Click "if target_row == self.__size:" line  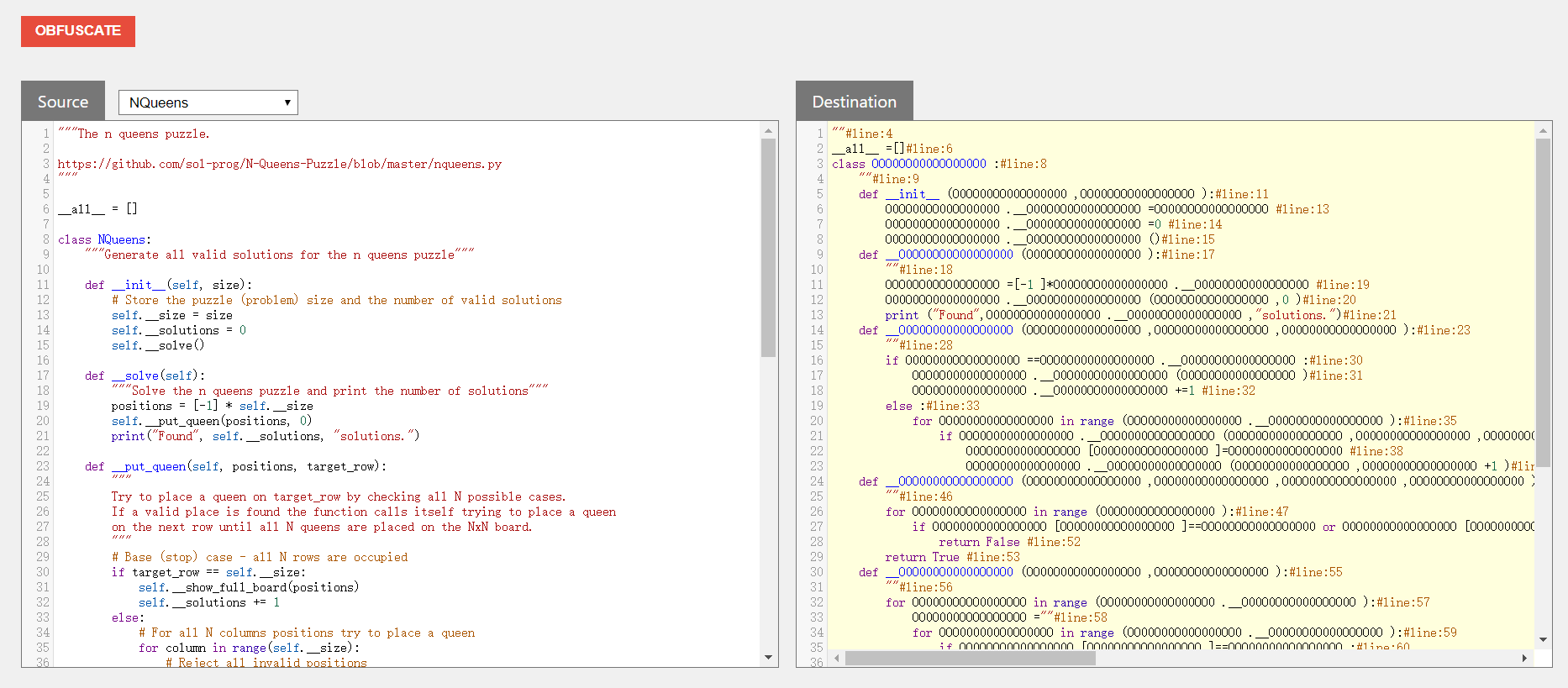209,572
